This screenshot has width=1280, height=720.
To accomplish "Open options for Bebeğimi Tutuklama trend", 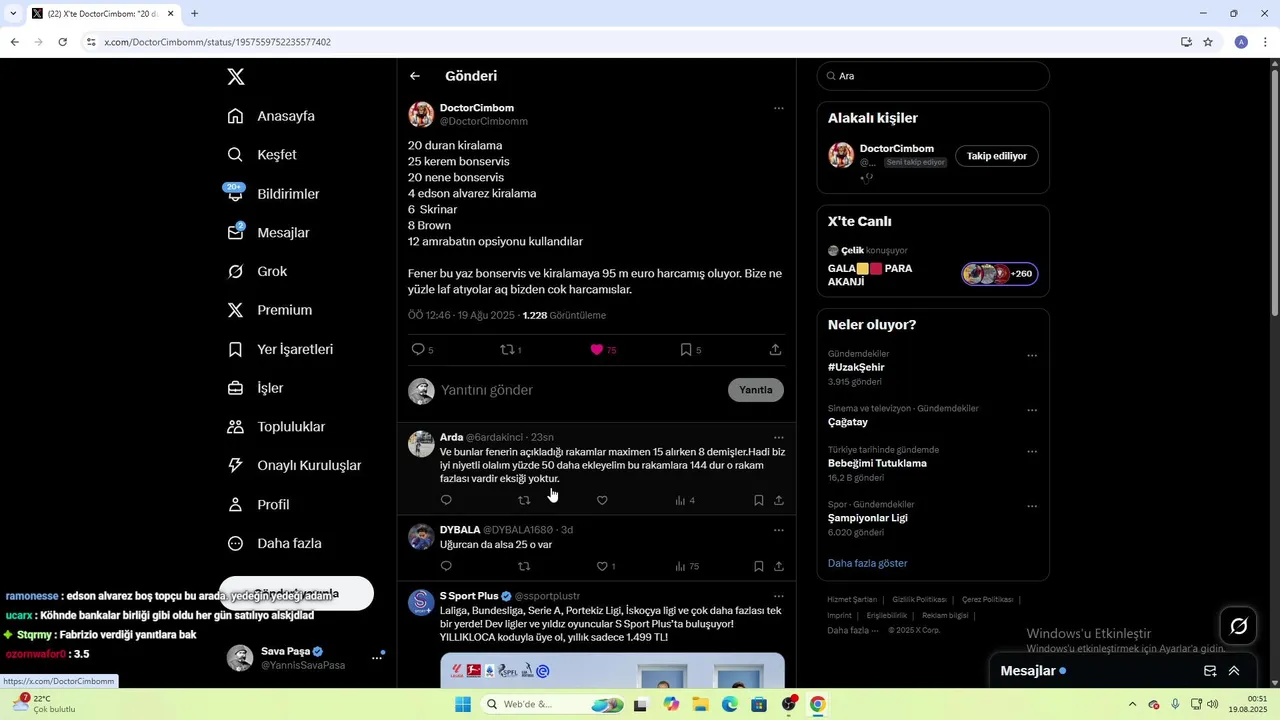I will [x=1032, y=451].
